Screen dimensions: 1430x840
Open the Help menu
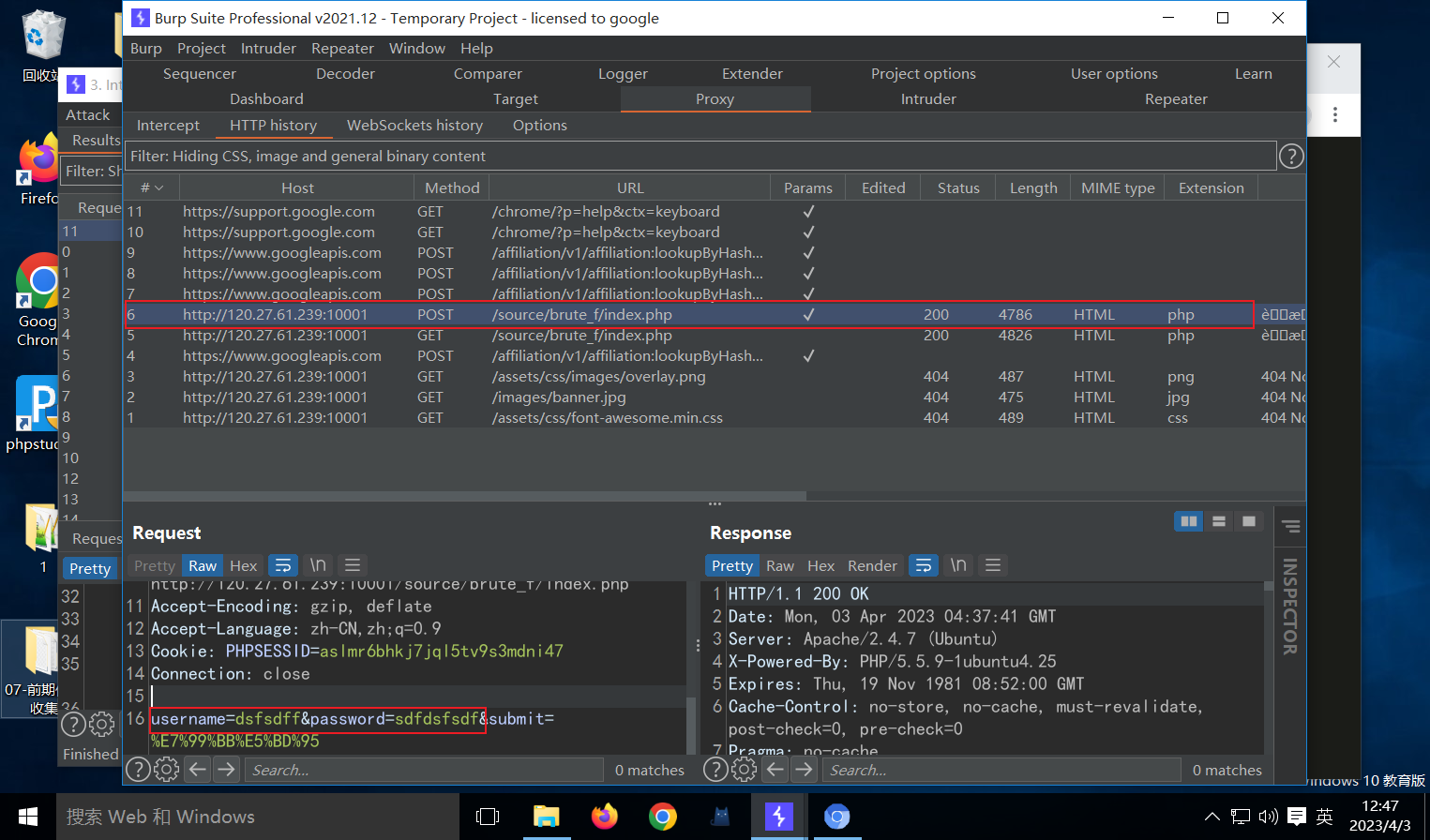476,49
